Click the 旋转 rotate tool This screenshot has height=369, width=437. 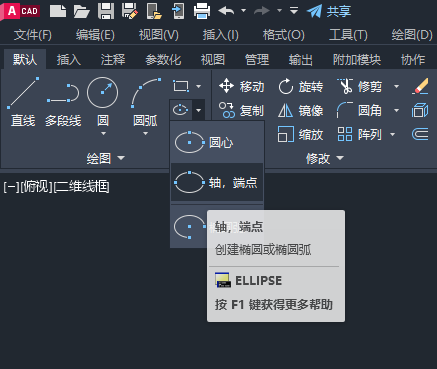pos(301,86)
